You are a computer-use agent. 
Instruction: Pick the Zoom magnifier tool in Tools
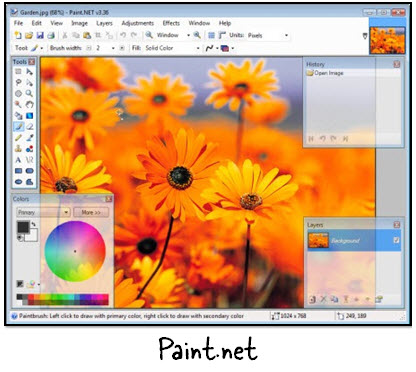(30, 93)
